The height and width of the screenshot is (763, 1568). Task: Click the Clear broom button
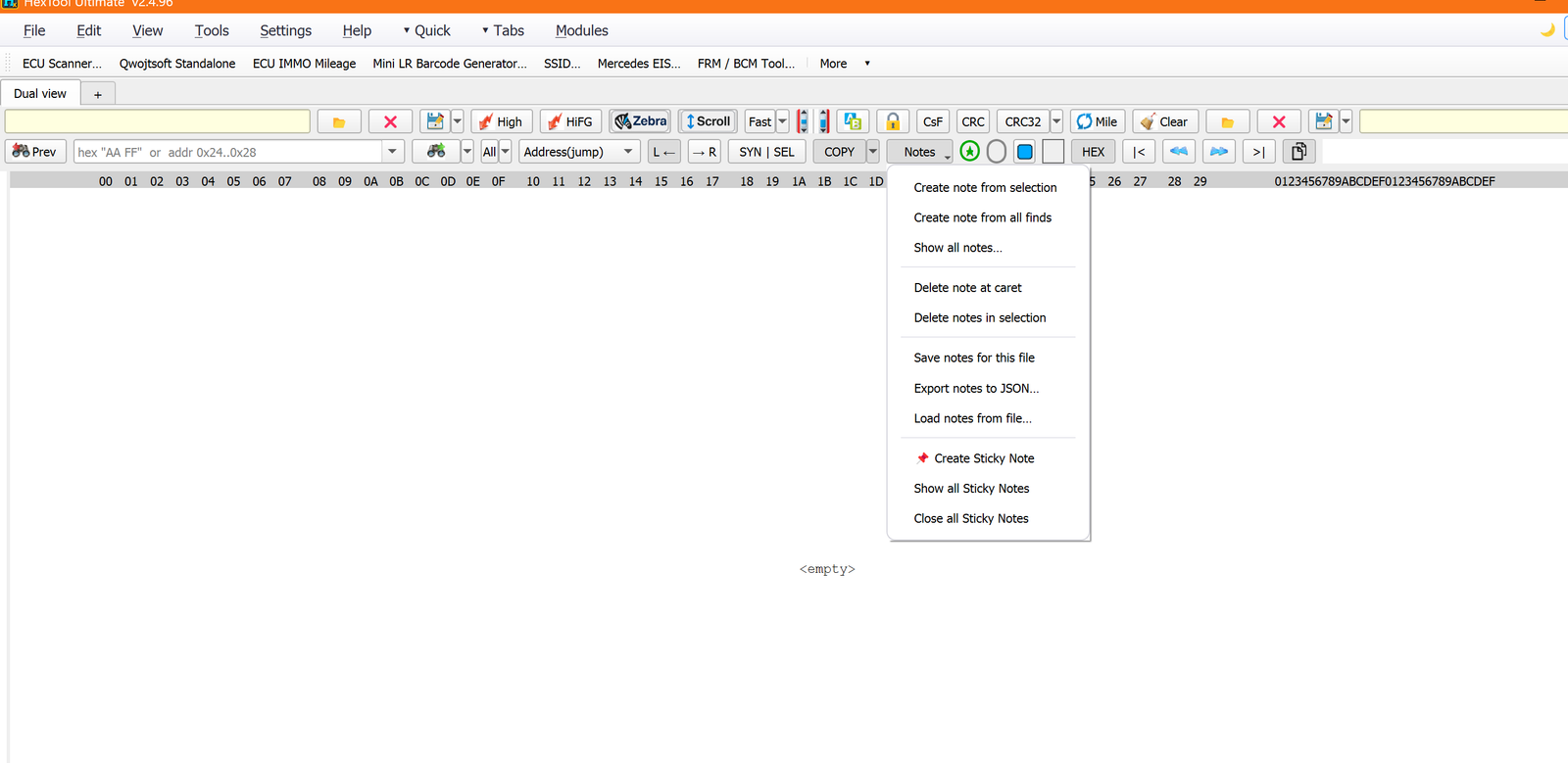pos(1165,121)
